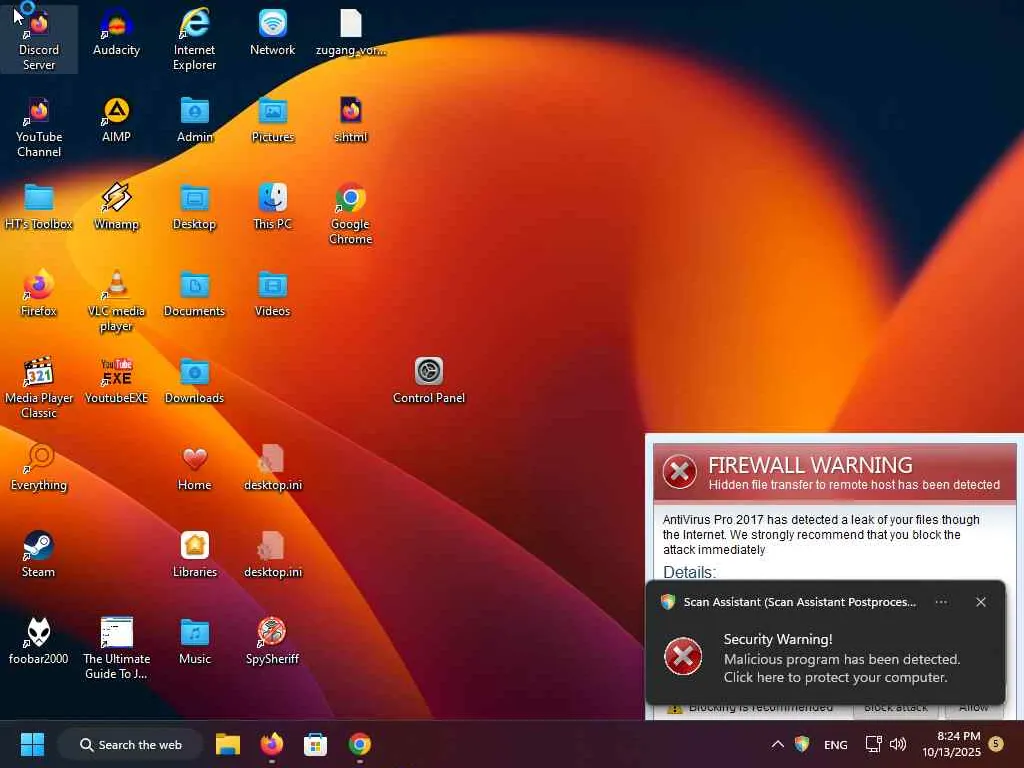Open File Explorer from the taskbar

[228, 744]
